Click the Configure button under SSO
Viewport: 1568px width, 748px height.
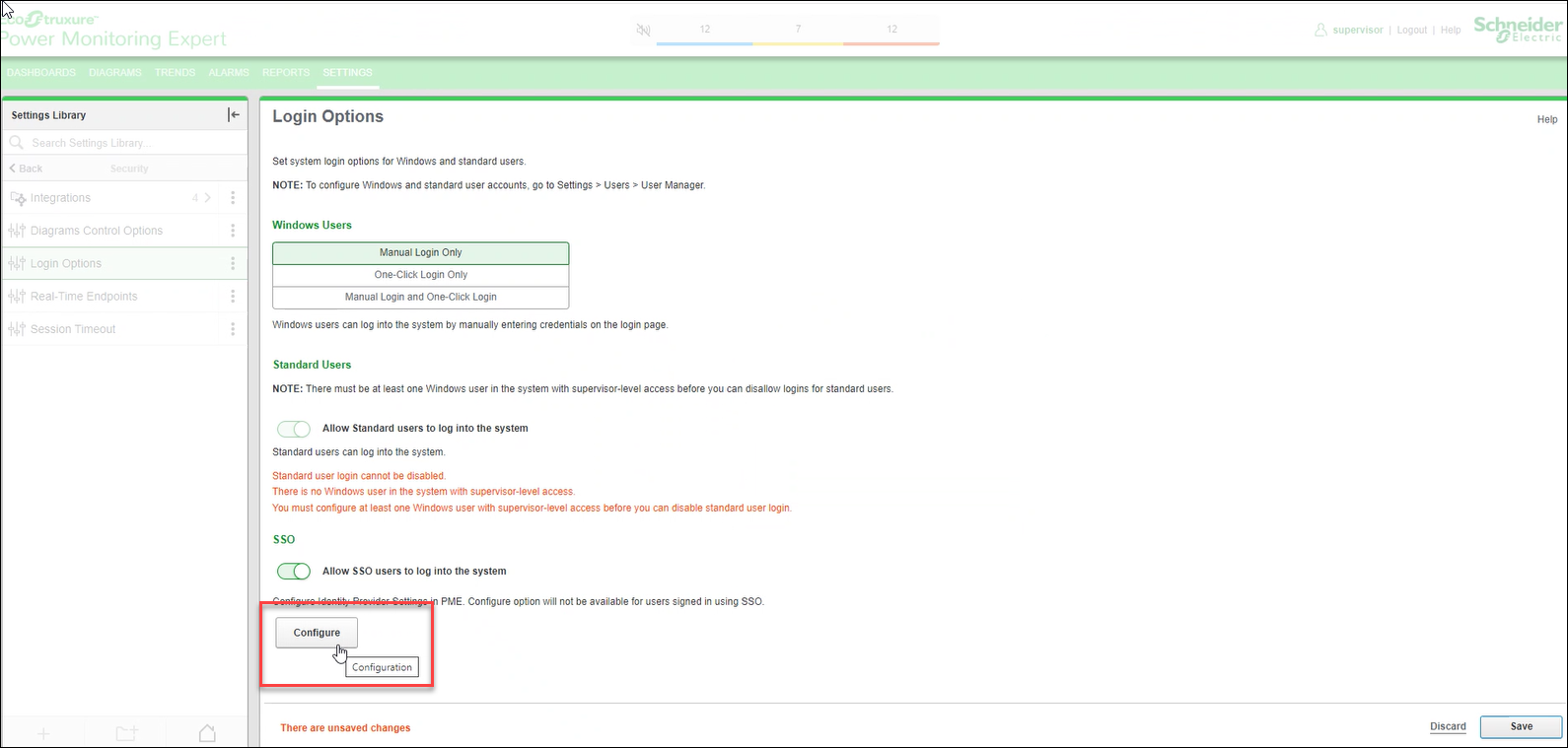(x=317, y=633)
